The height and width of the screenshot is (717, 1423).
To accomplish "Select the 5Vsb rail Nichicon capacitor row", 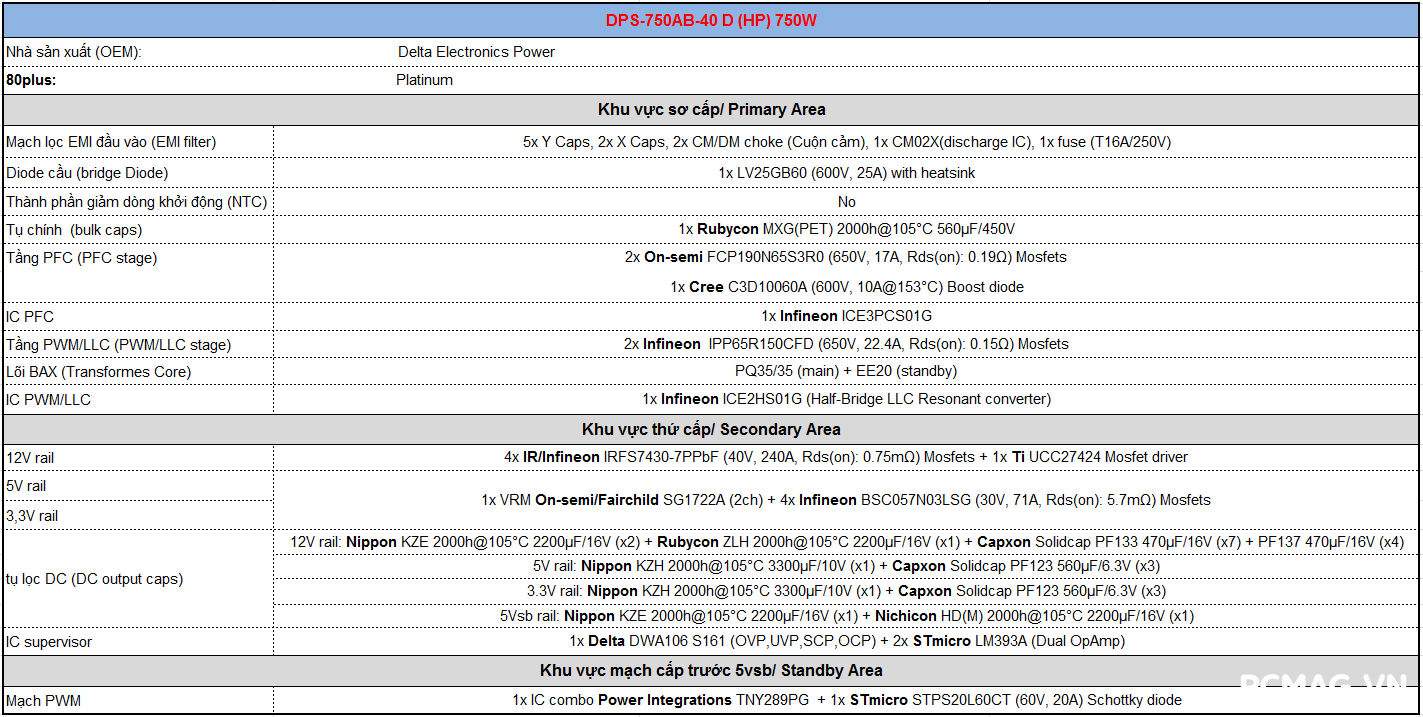I will (x=846, y=616).
